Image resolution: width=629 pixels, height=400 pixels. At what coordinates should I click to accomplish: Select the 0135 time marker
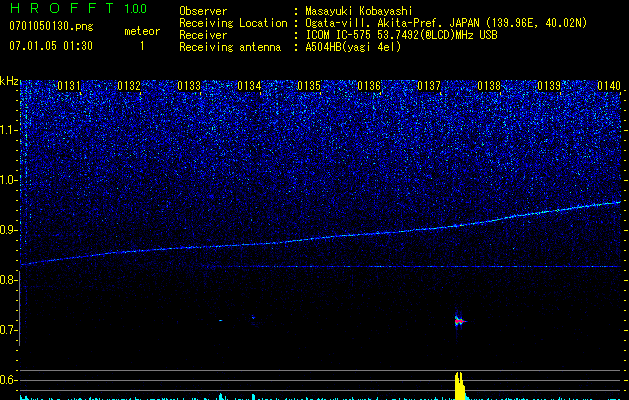pos(308,86)
